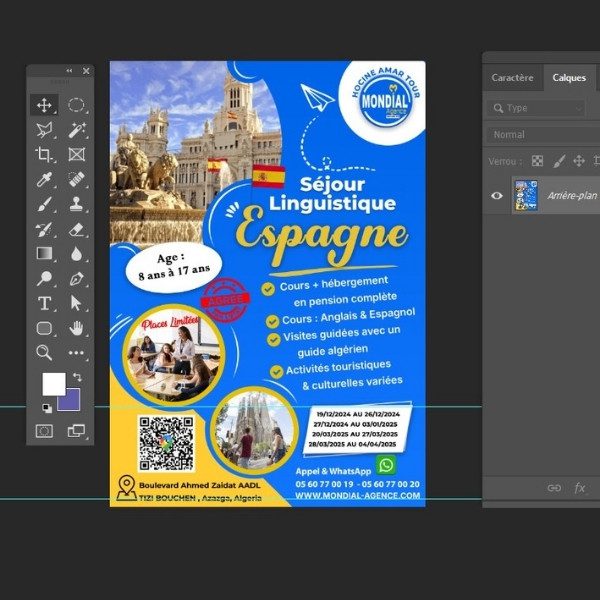Pick the Magic Wand tool
600x600 pixels.
(x=76, y=130)
